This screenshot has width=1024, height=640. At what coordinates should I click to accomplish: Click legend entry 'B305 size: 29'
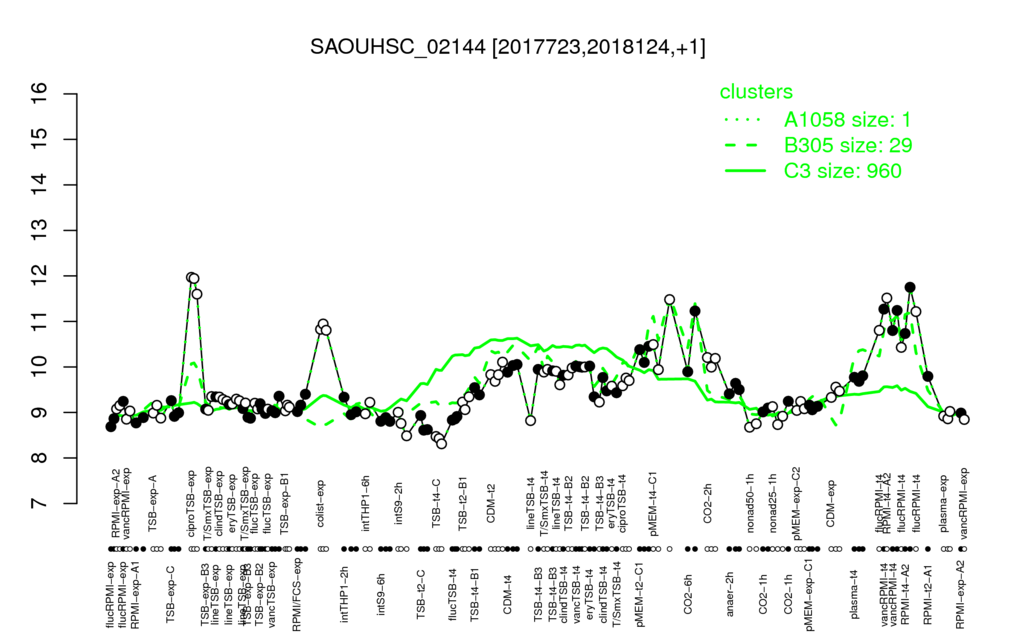(x=848, y=145)
